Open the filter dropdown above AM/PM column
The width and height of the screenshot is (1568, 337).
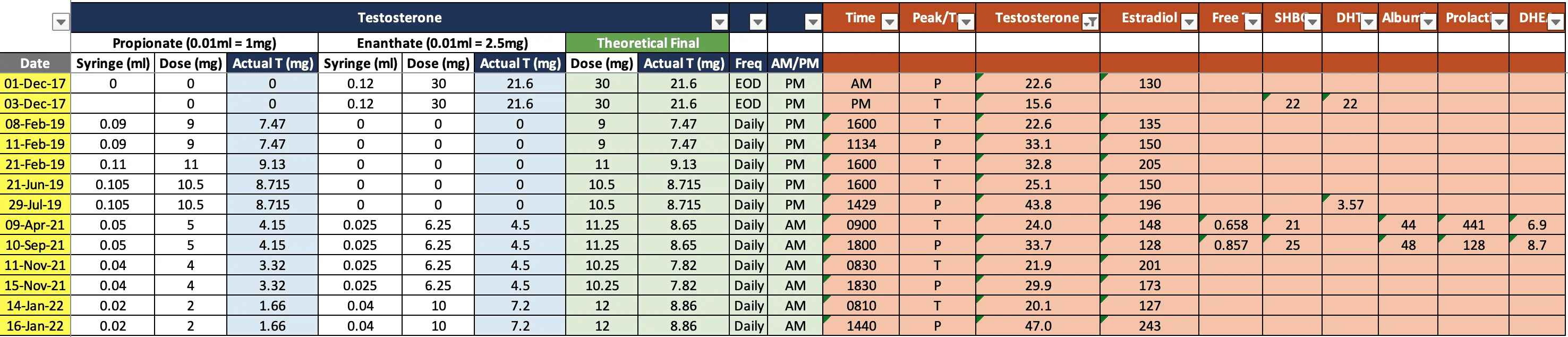[x=813, y=22]
